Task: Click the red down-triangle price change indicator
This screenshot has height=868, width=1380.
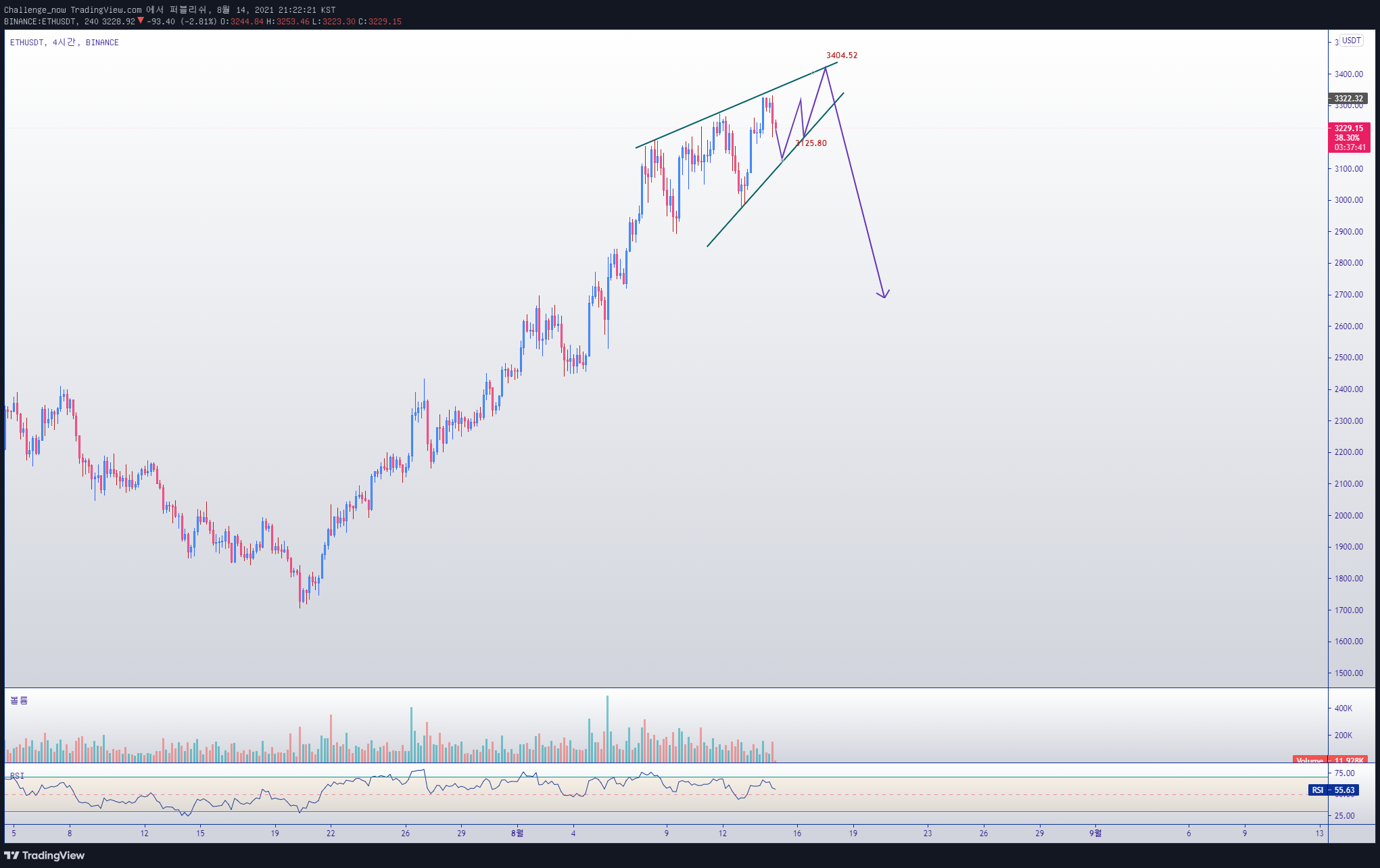Action: (141, 20)
